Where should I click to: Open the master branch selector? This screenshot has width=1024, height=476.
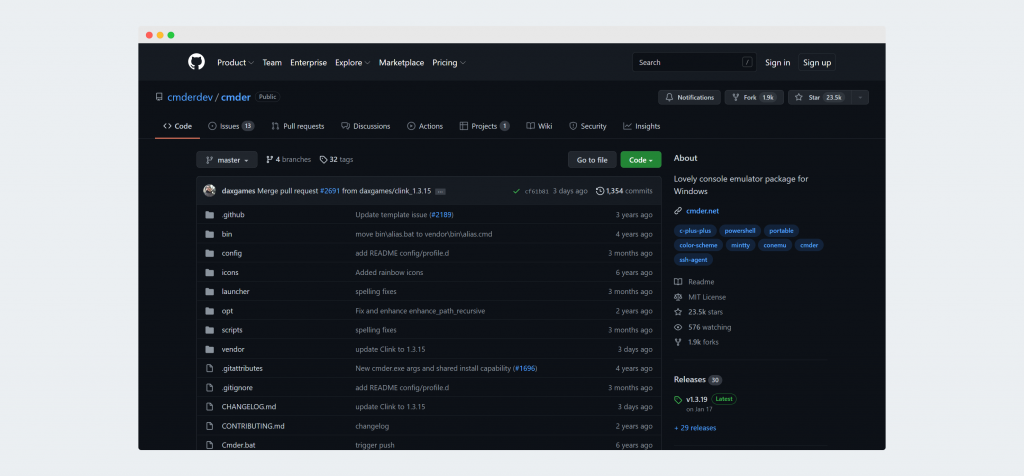click(227, 160)
